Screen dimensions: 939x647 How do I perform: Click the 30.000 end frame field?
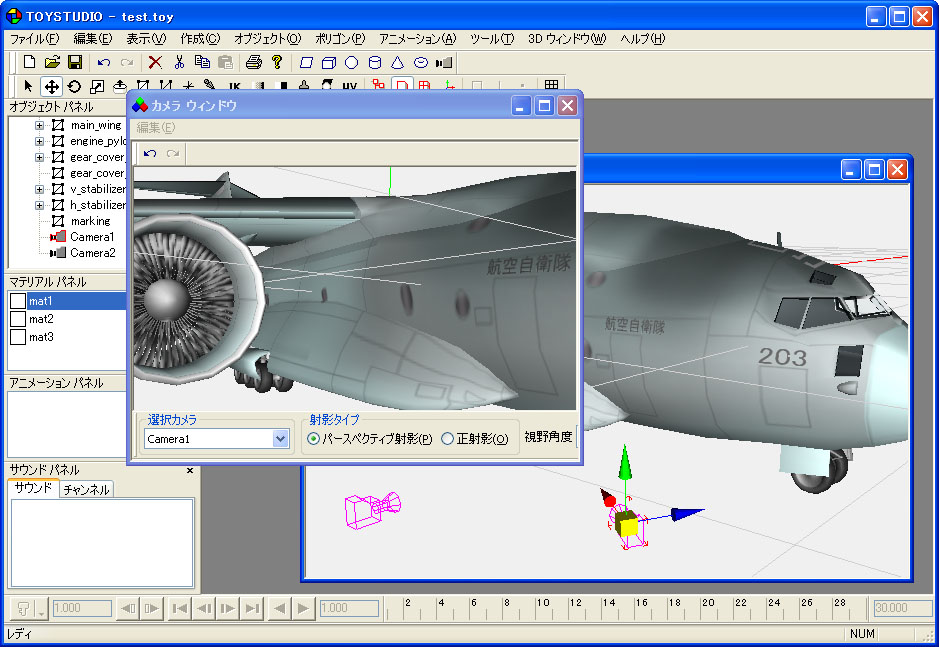[902, 608]
